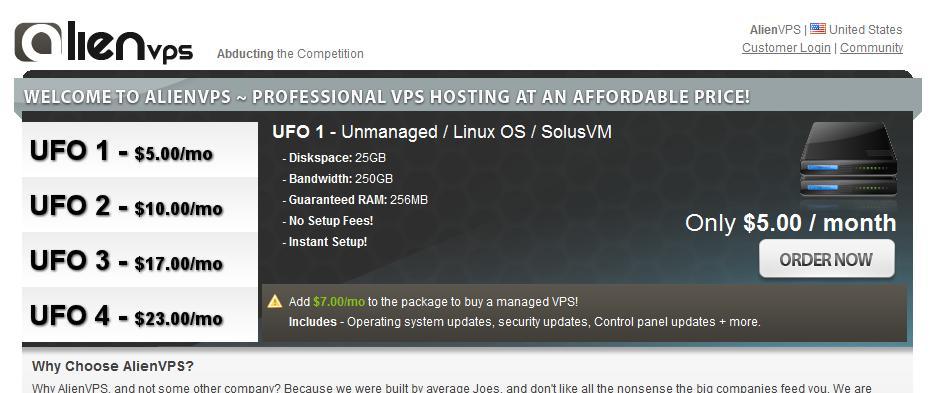Click the AlienVPS logo emblem

(x=38, y=42)
